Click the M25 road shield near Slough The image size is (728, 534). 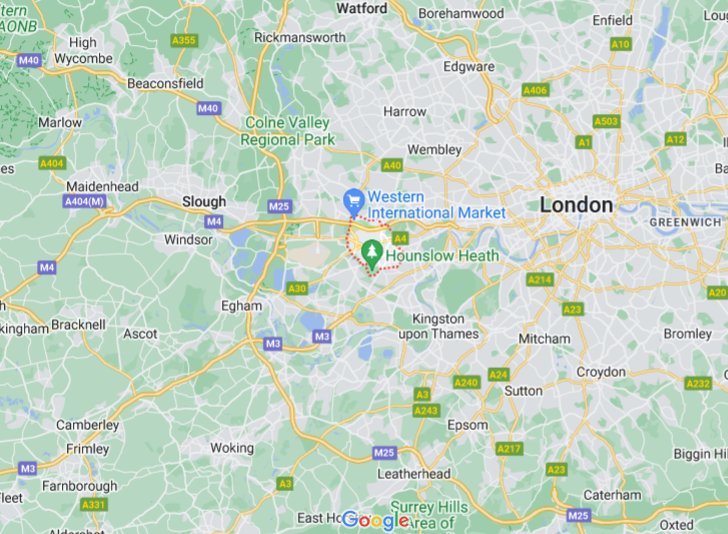coord(279,206)
